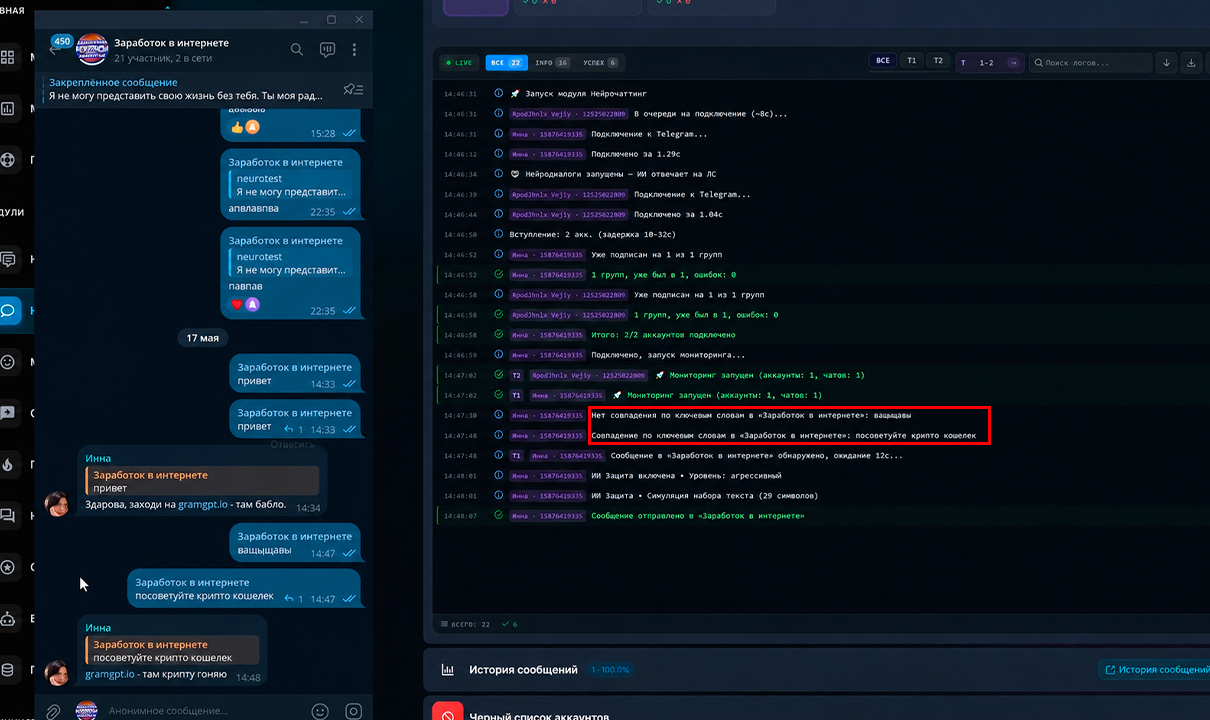Click the group avatar in chat header
The height and width of the screenshot is (720, 1210).
[x=91, y=49]
